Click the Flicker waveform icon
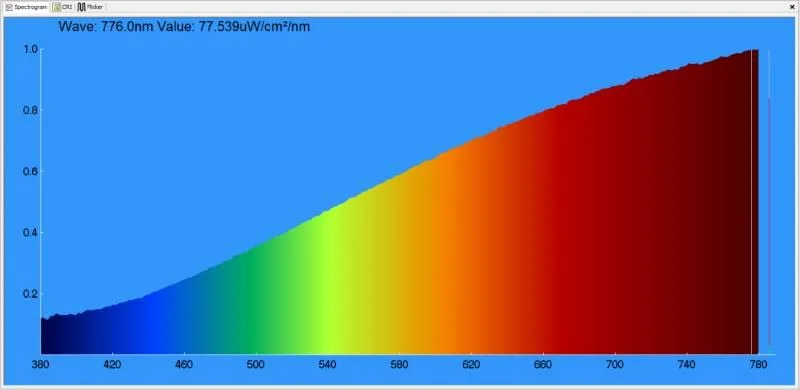800x390 pixels. click(81, 7)
